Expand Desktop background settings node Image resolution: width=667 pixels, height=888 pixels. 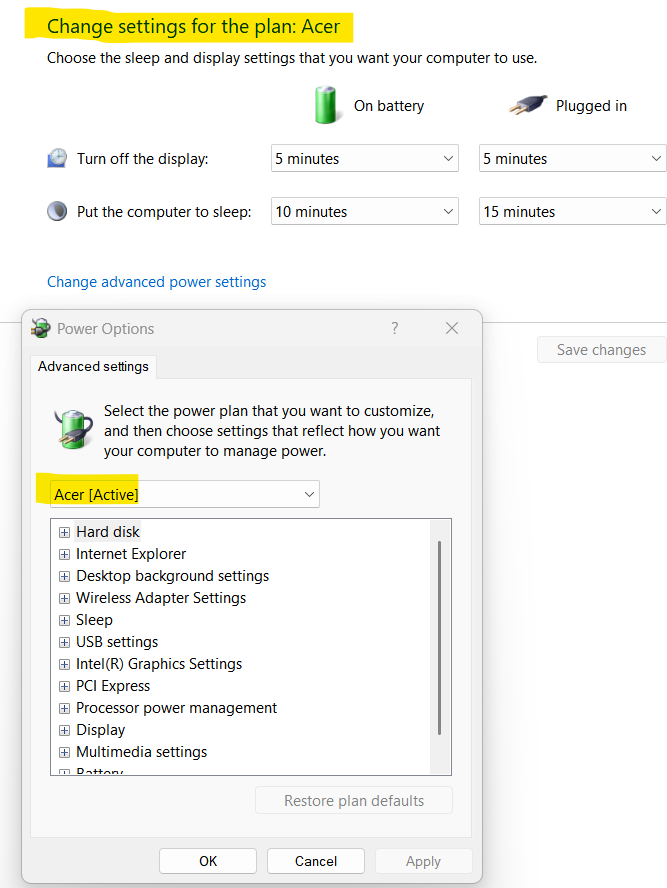pos(65,577)
